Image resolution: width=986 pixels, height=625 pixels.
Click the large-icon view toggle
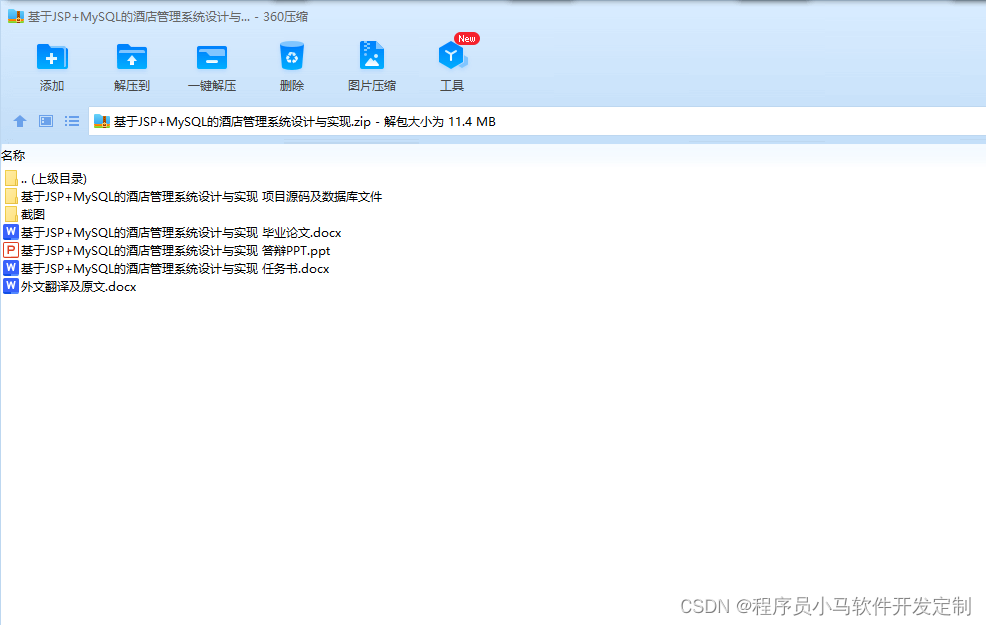tap(45, 120)
